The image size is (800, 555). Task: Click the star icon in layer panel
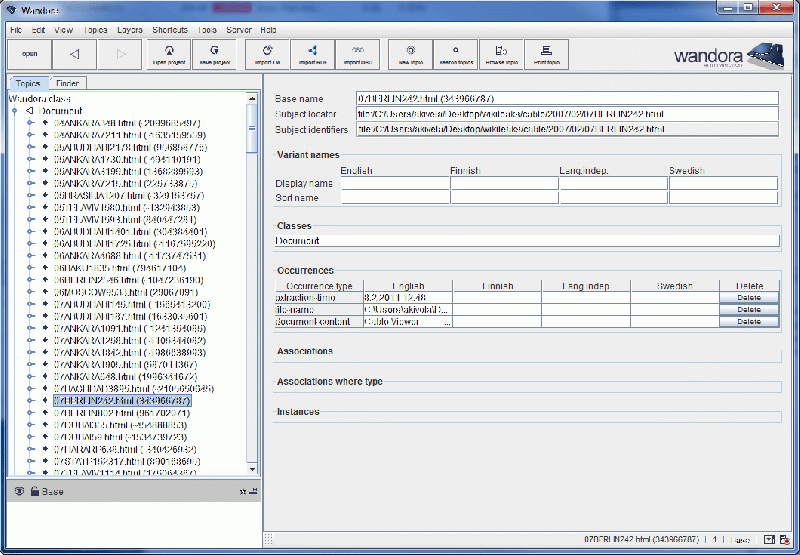[x=243, y=491]
